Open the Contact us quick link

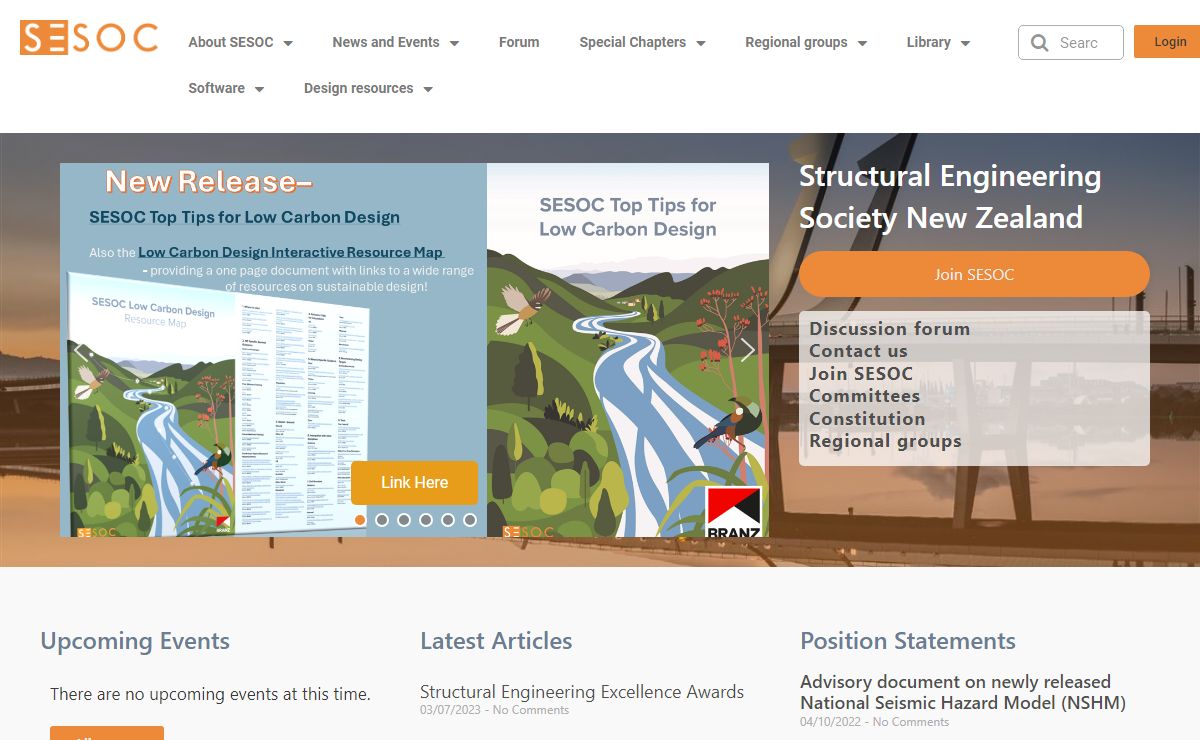coord(858,351)
